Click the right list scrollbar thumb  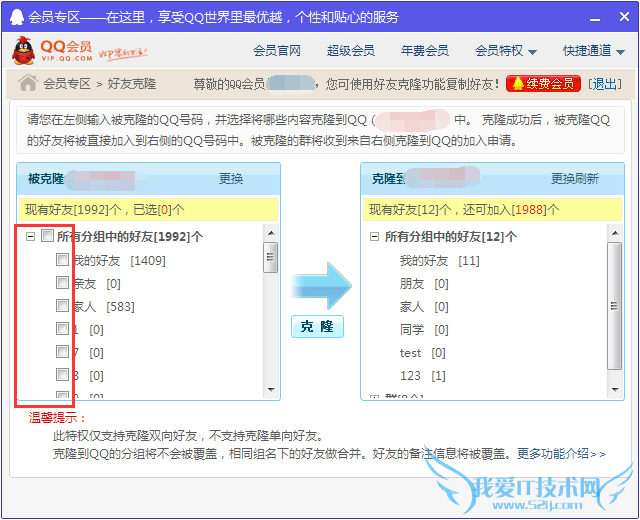(615, 306)
